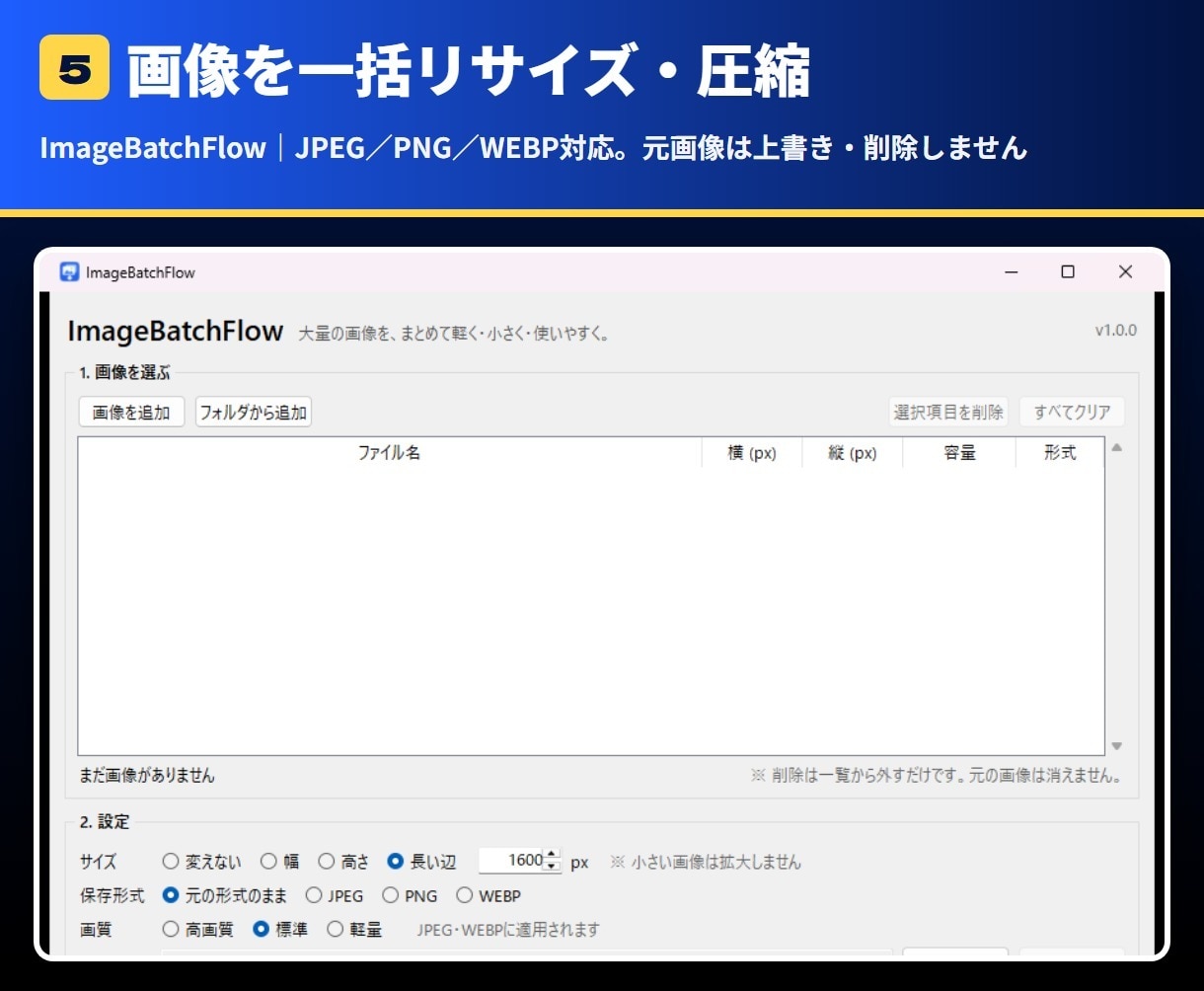Viewport: 1204px width, 991px height.
Task: Click the v1.0.0 version label
Action: coord(1115,331)
